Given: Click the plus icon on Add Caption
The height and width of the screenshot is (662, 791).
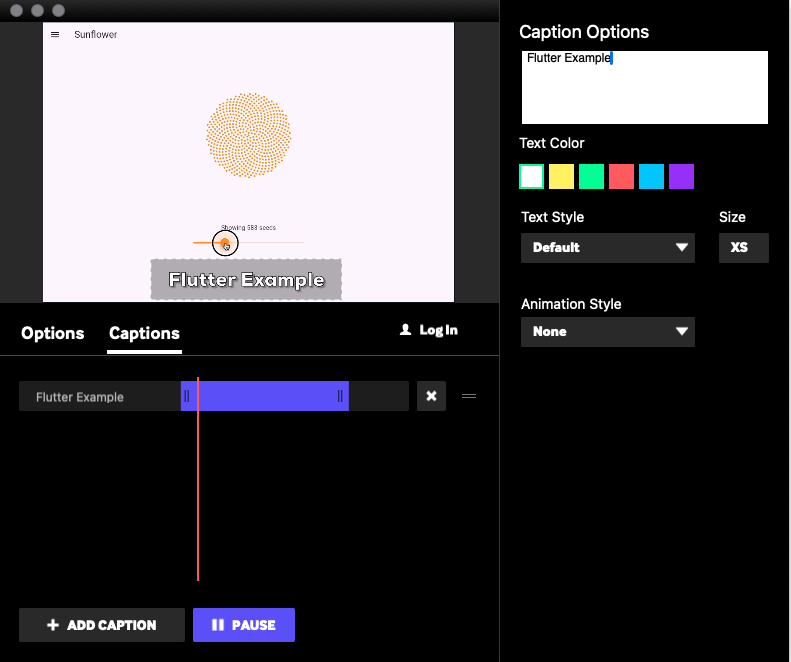Looking at the screenshot, I should (53, 625).
